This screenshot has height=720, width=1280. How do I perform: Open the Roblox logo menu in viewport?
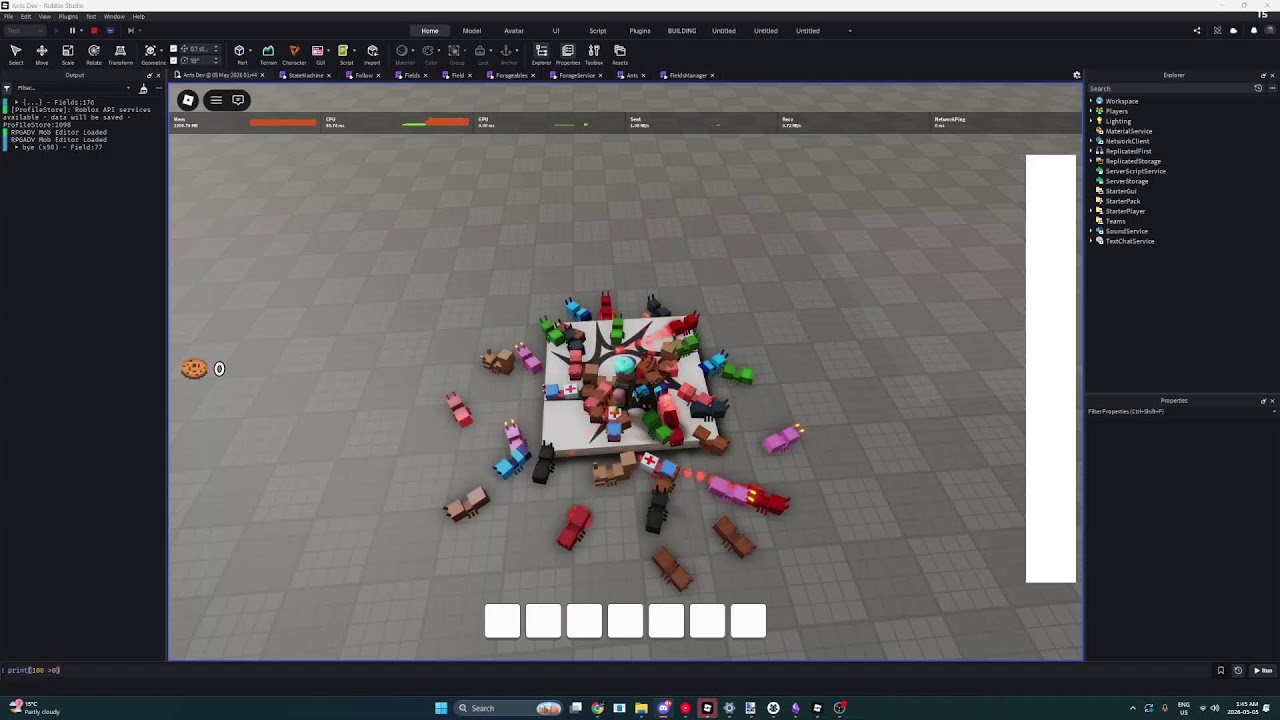(188, 100)
